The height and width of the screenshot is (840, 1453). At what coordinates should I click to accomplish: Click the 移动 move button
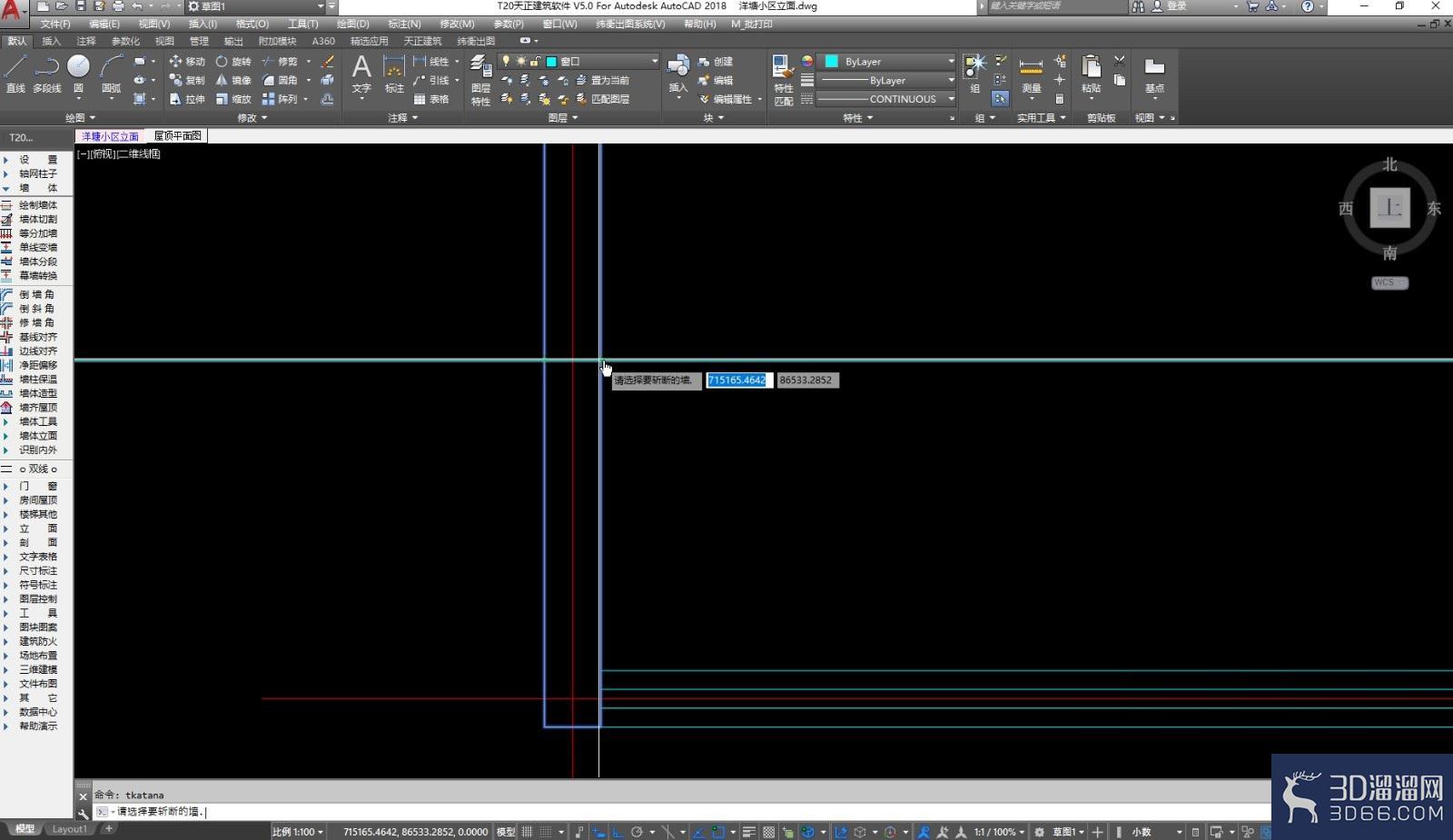(187, 61)
